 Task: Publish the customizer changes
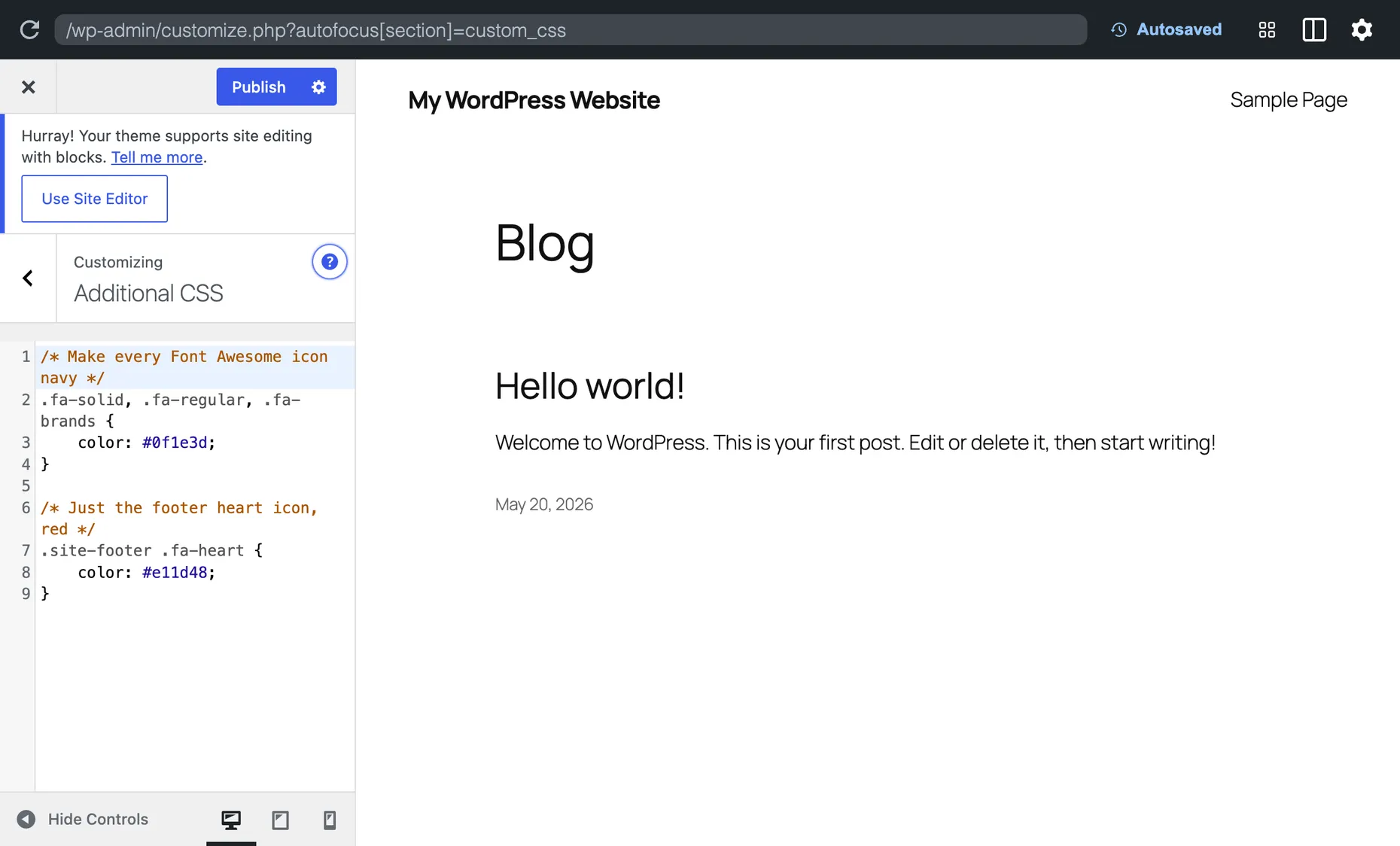click(259, 87)
